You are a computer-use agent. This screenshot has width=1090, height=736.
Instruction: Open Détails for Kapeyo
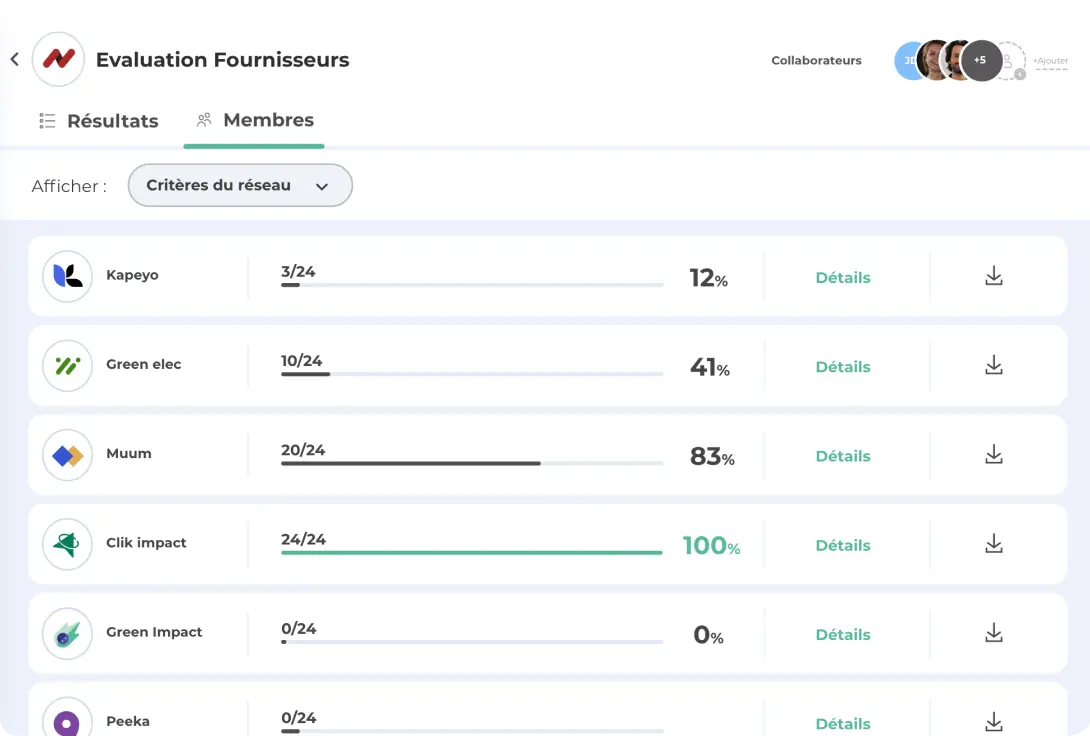pos(842,278)
